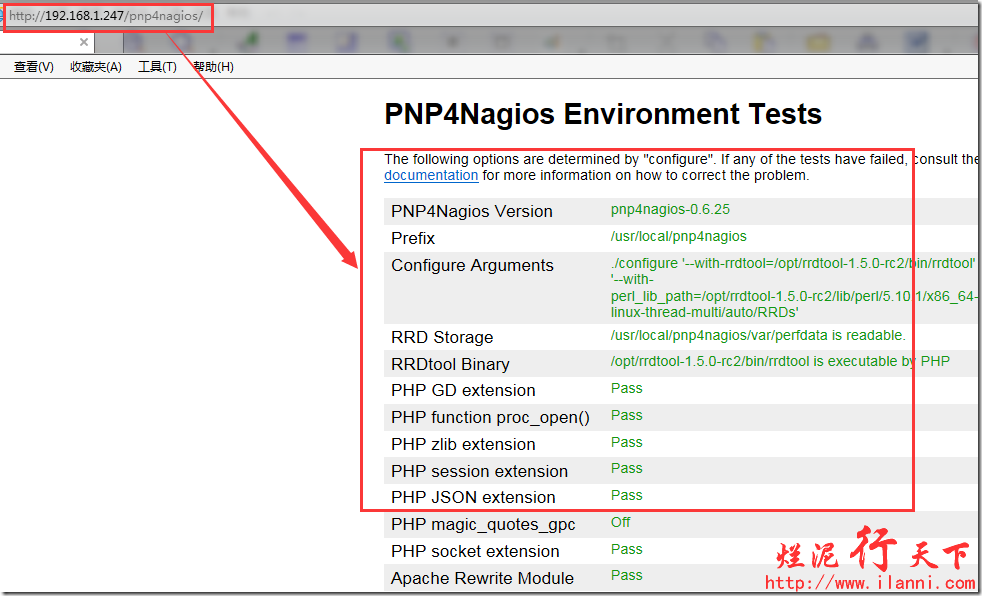Click the Configure Arguments row label
This screenshot has height=596, width=982.
click(472, 265)
